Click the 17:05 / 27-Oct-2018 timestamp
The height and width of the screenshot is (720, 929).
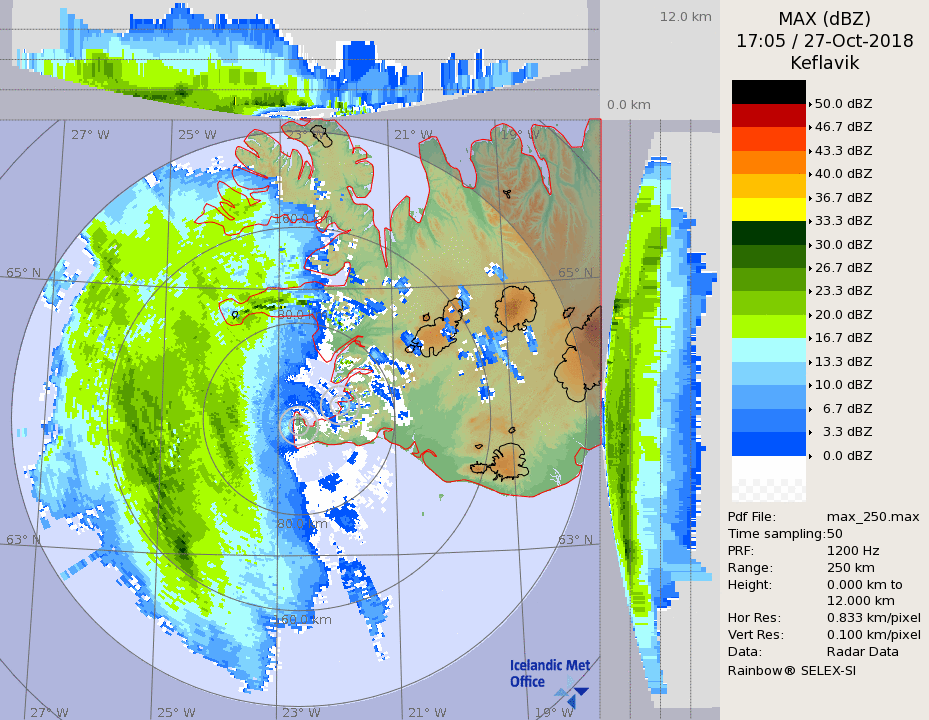(x=824, y=41)
